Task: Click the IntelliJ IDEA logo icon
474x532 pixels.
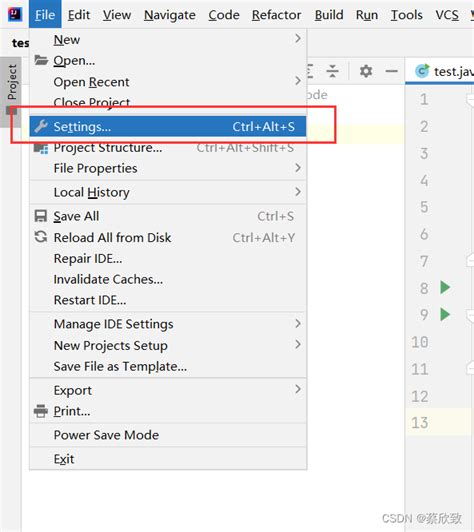Action: coord(15,14)
